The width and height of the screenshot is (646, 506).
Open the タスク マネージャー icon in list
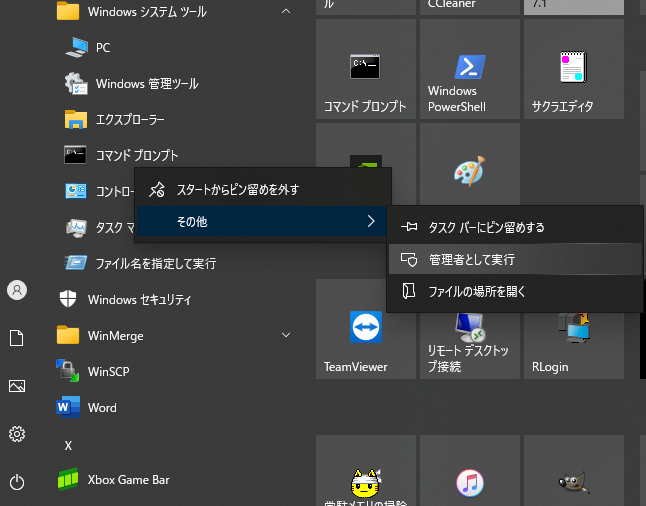(76, 227)
